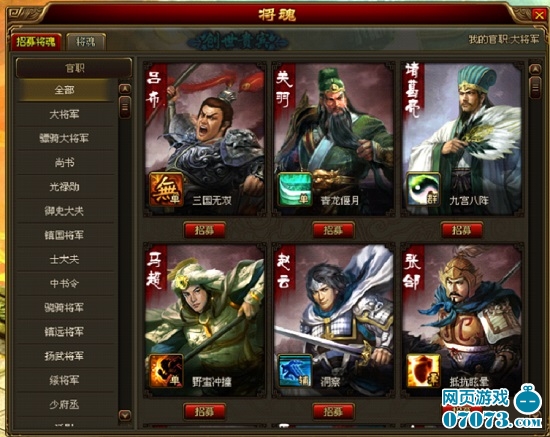Click Ma Chao's 野蛮冲撞 skill icon
The image size is (550, 437).
(167, 371)
